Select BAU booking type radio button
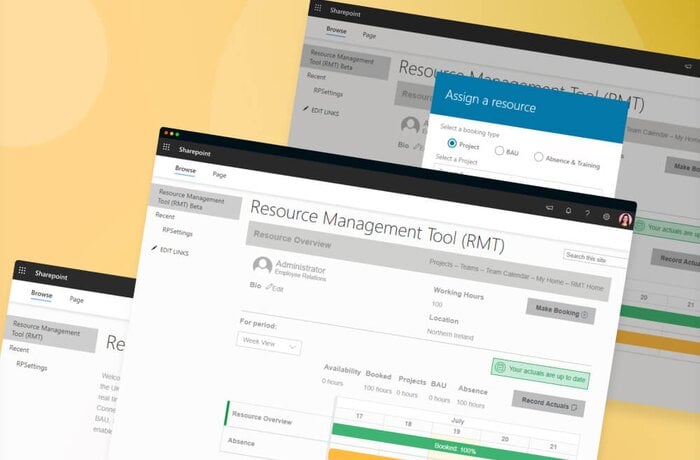This screenshot has width=700, height=460. pyautogui.click(x=499, y=151)
